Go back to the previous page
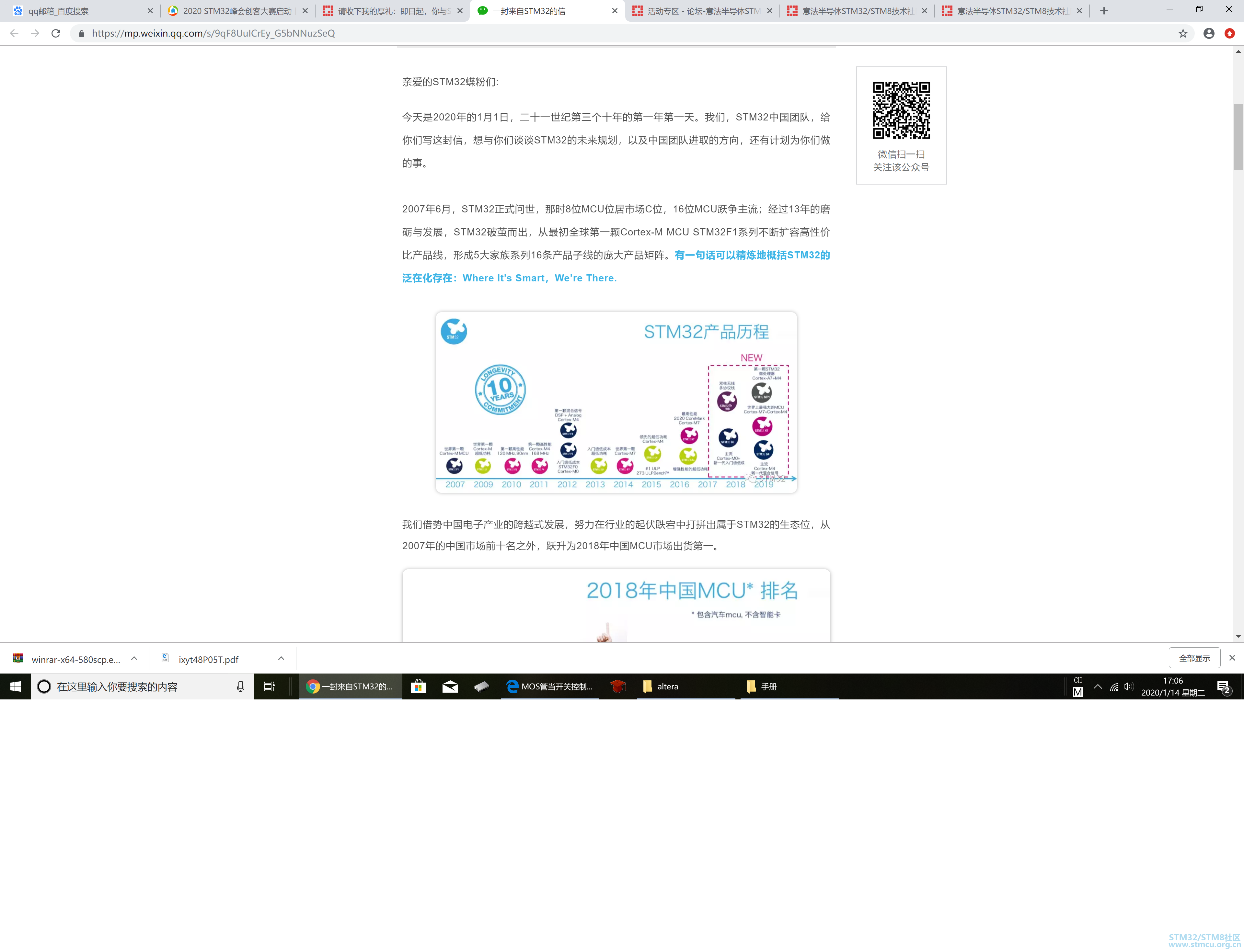Image resolution: width=1244 pixels, height=952 pixels. point(14,33)
